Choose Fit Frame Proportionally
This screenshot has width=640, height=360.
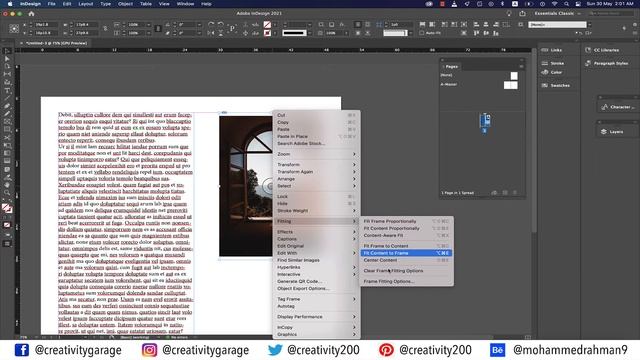(x=406, y=221)
